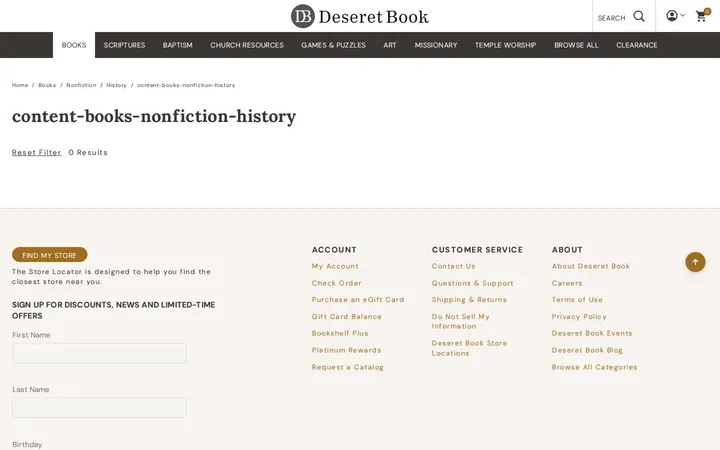Click the content-books-nonfiction-history breadcrumb text
The image size is (720, 450).
coord(186,85)
